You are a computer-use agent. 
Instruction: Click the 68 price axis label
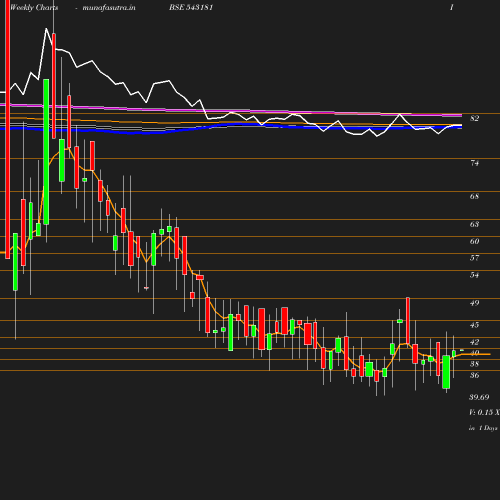(474, 196)
